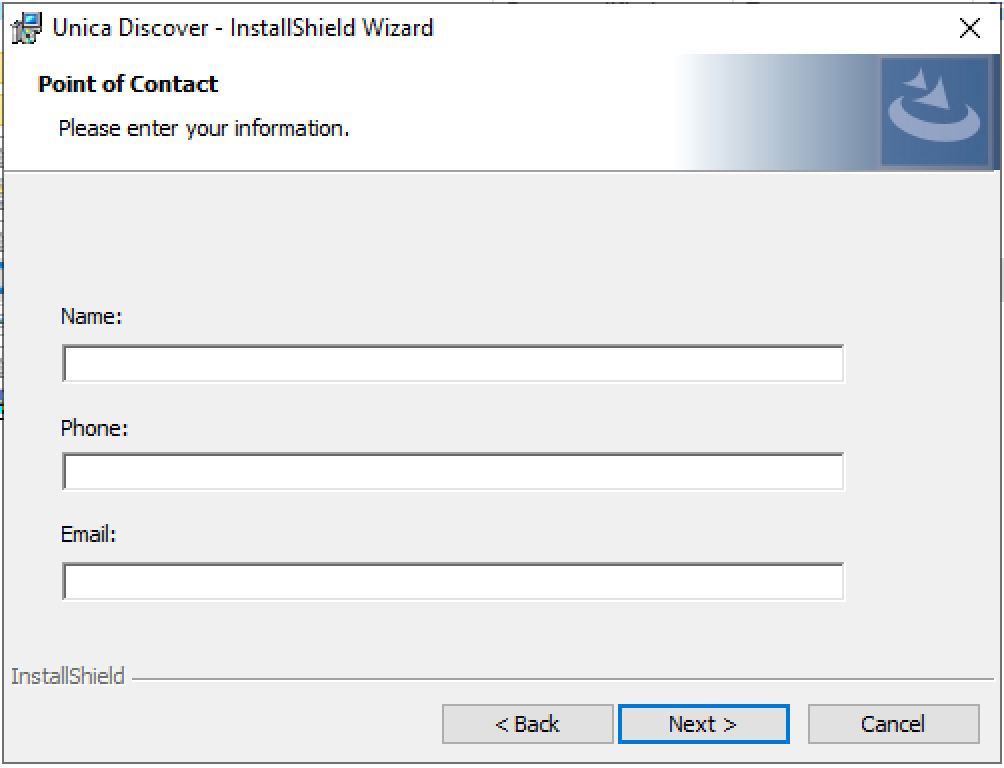Click the empty gray area above the Name label
This screenshot has height=768, width=1004.
pyautogui.click(x=450, y=240)
